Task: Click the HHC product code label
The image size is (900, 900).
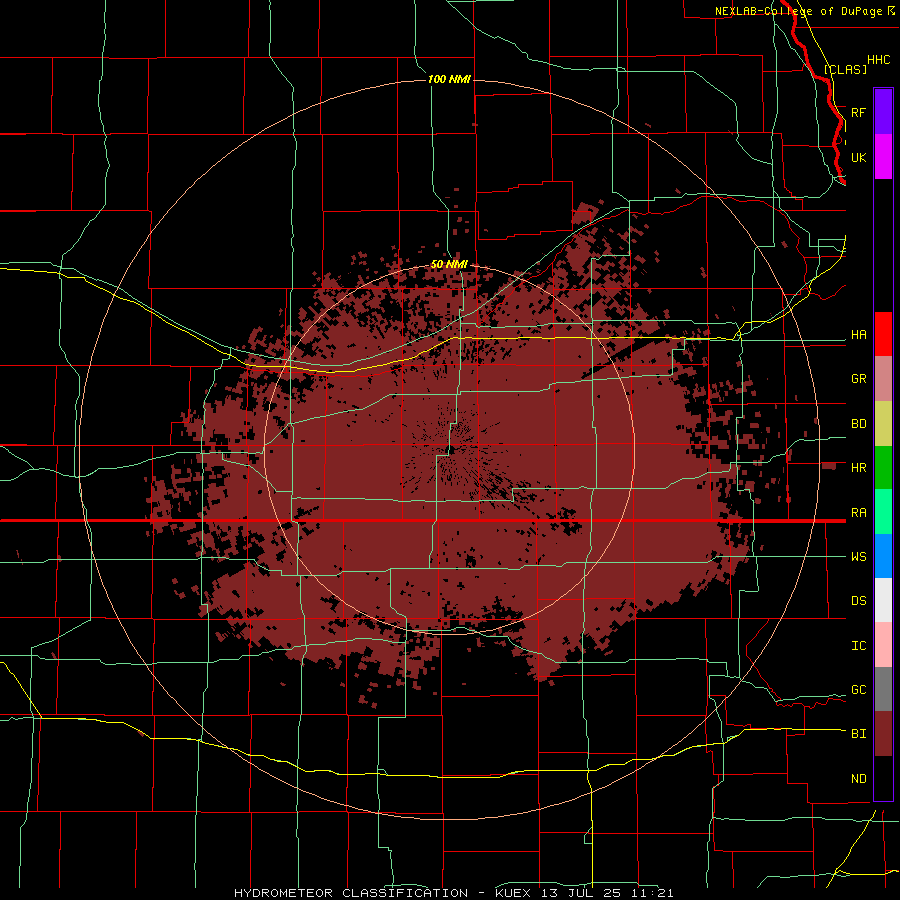Action: click(x=878, y=60)
